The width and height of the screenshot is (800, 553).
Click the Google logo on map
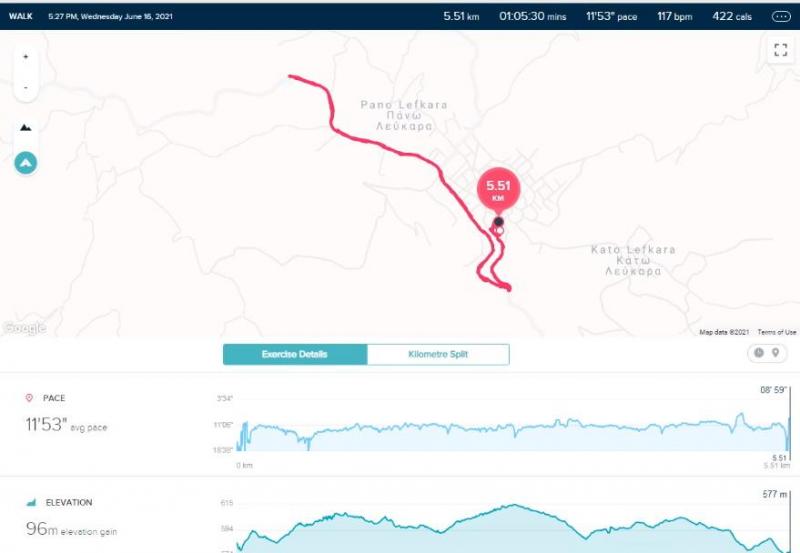point(23,328)
